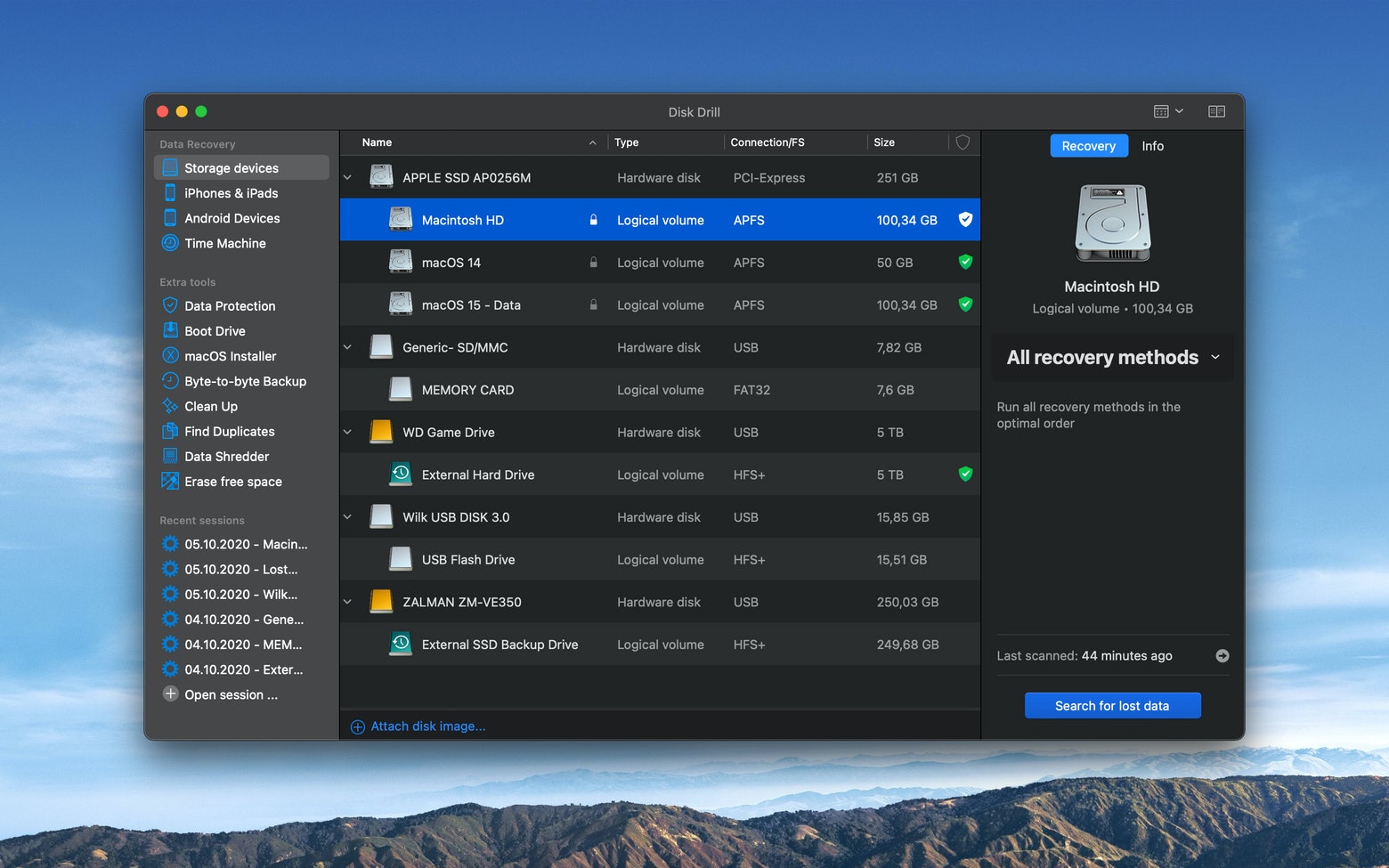
Task: Click the macOS Installer icon
Action: point(170,355)
